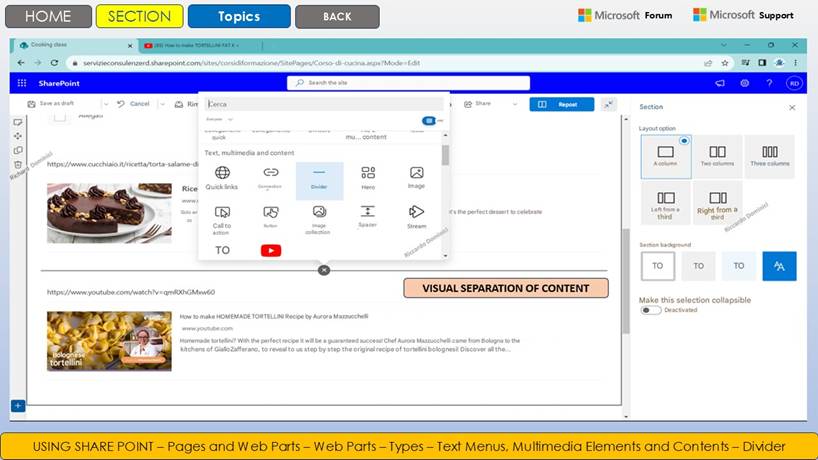This screenshot has height=460, width=818.
Task: Click the move section icon
Action: (x=18, y=136)
